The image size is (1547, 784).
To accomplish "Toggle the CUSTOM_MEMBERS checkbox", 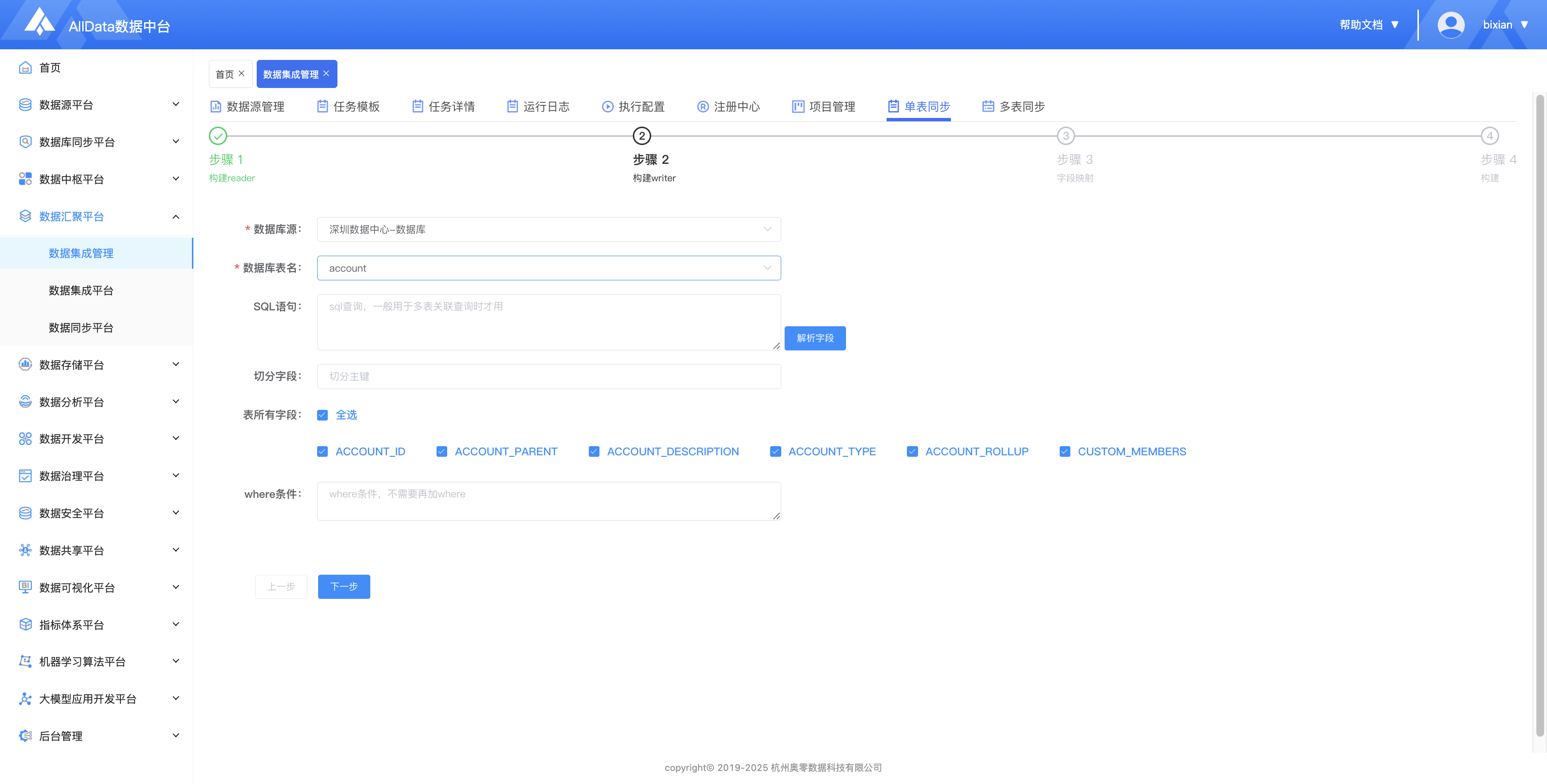I will point(1065,451).
